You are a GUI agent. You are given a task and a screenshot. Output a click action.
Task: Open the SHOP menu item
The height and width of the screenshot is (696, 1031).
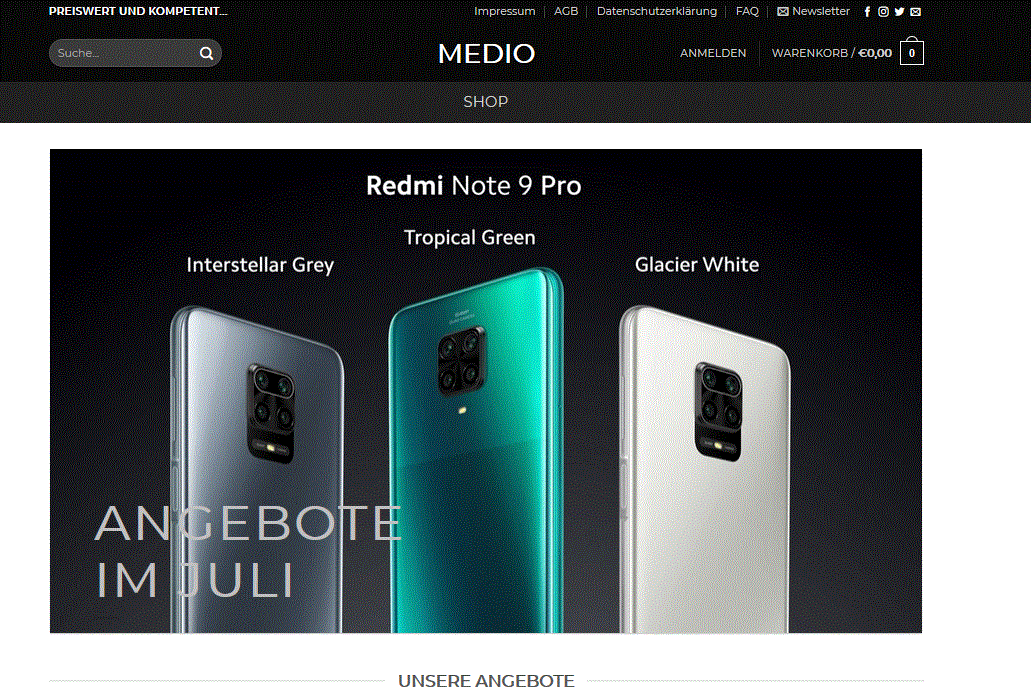pos(485,102)
